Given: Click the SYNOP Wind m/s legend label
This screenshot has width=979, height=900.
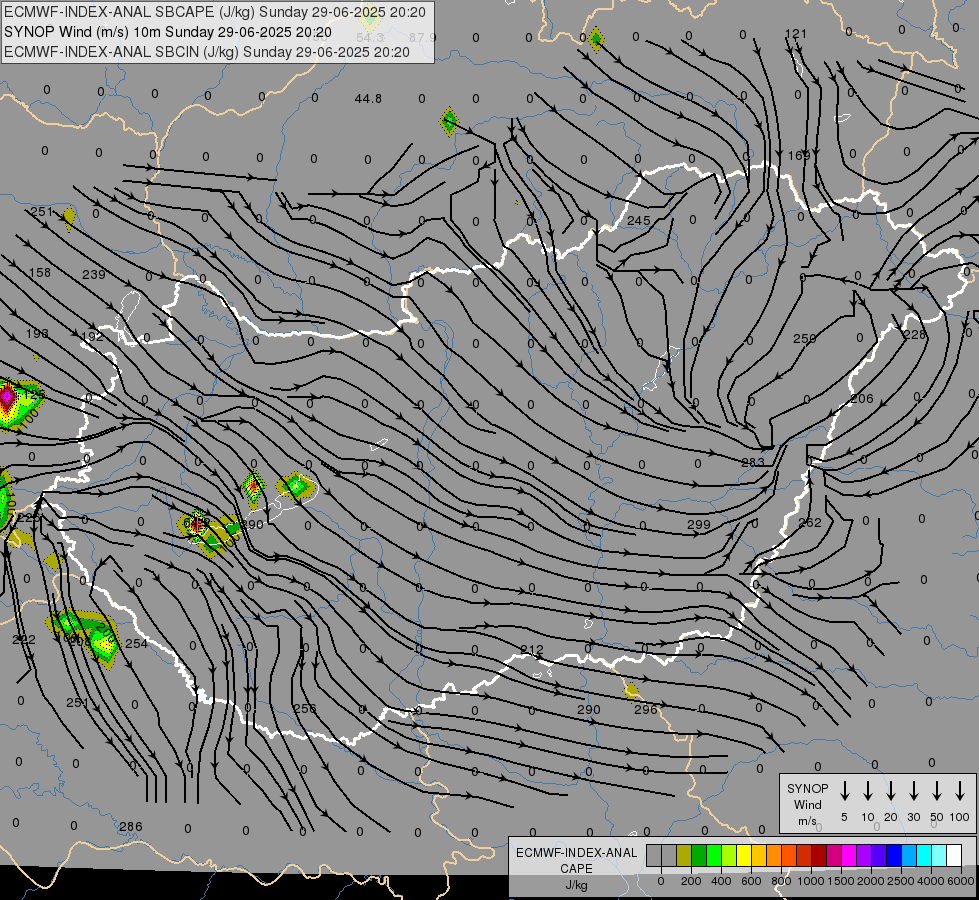Looking at the screenshot, I should pos(807,804).
